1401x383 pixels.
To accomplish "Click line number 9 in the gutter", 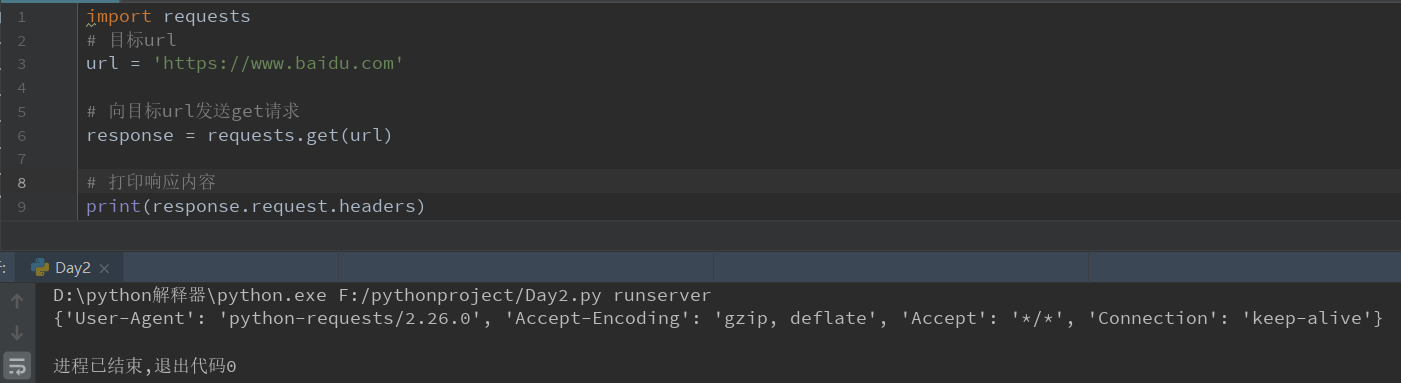I will 21,206.
